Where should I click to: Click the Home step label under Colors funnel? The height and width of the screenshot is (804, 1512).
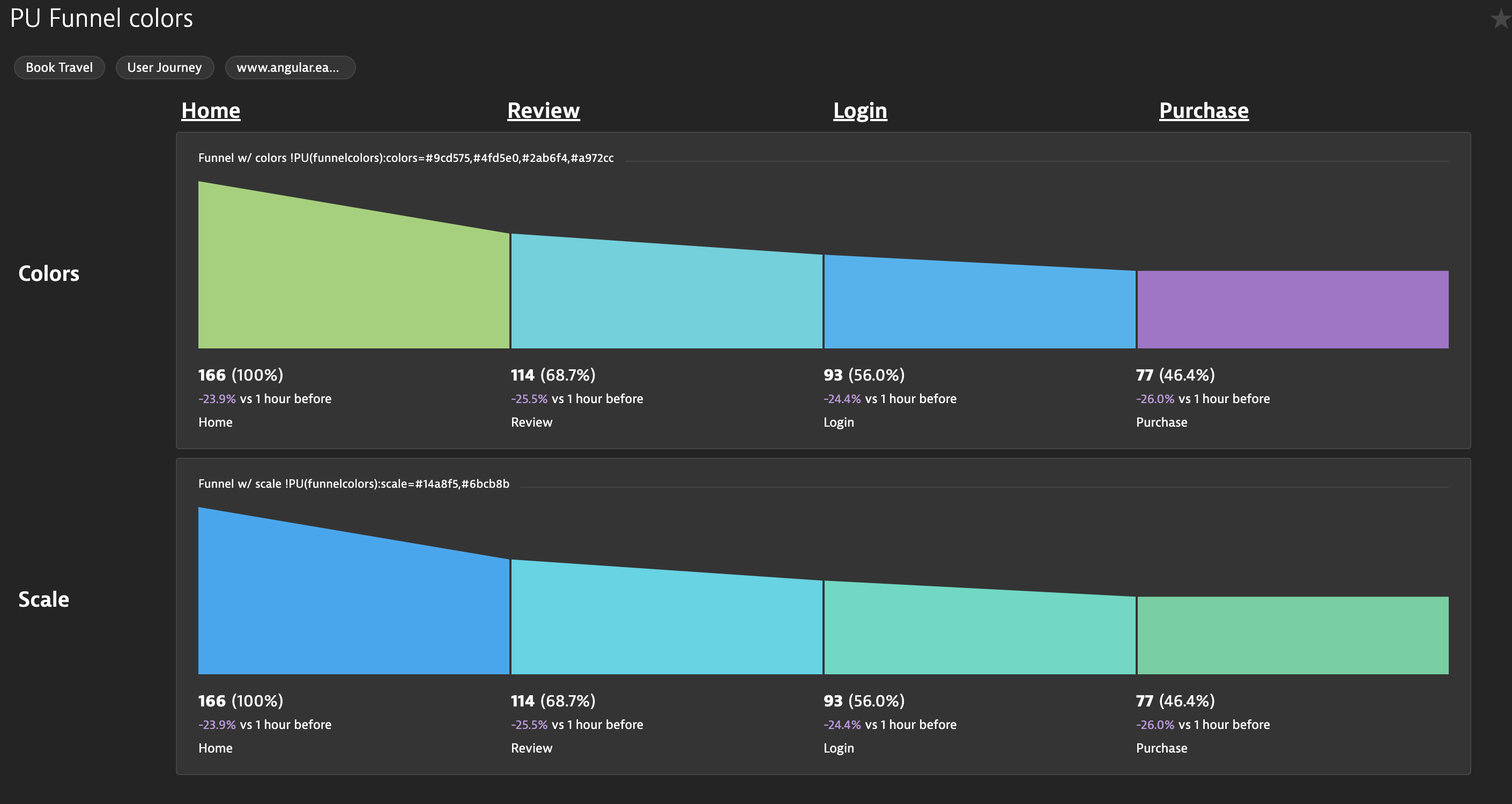(216, 422)
